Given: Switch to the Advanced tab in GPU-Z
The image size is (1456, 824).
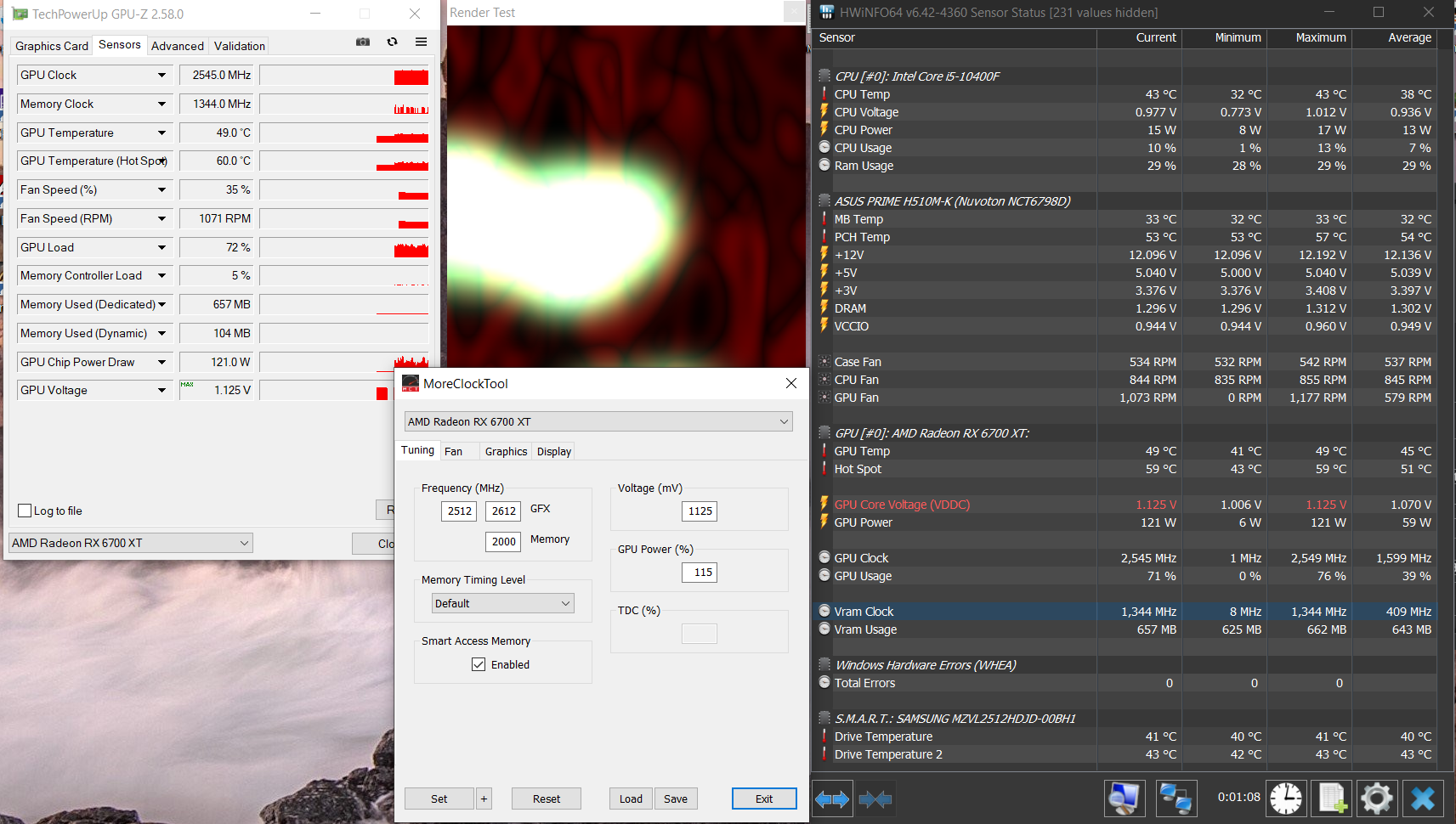Looking at the screenshot, I should 178,46.
